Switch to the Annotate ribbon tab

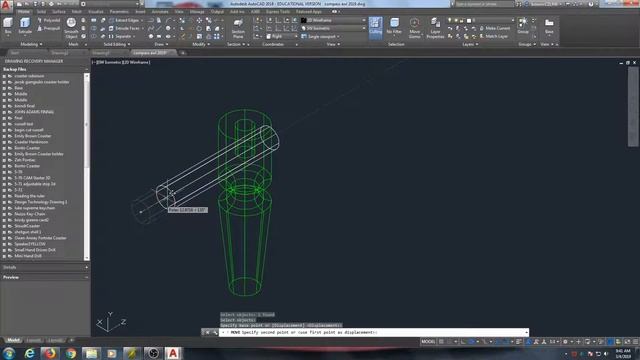(x=160, y=12)
